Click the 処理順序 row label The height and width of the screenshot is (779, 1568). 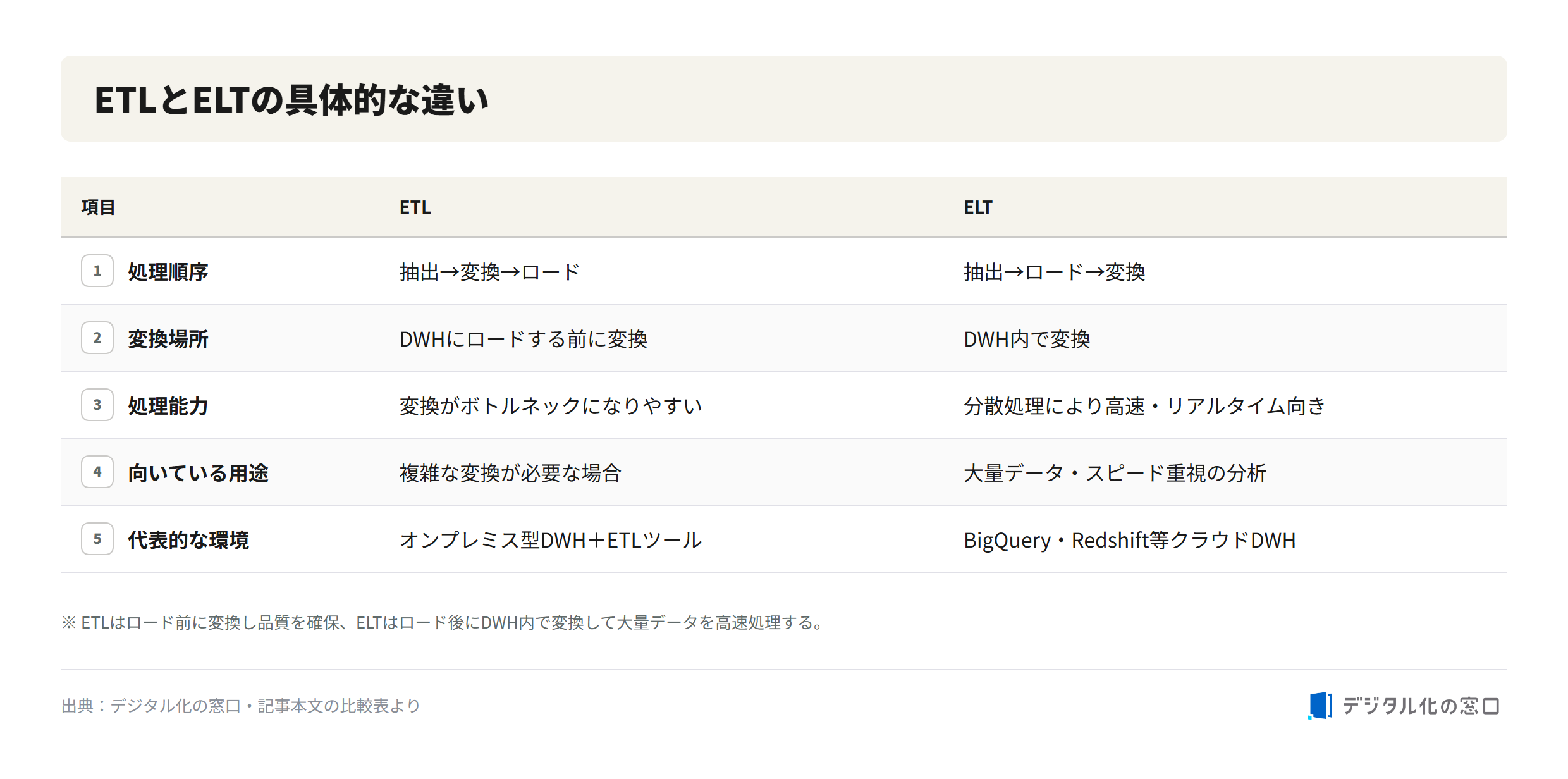pos(168,272)
